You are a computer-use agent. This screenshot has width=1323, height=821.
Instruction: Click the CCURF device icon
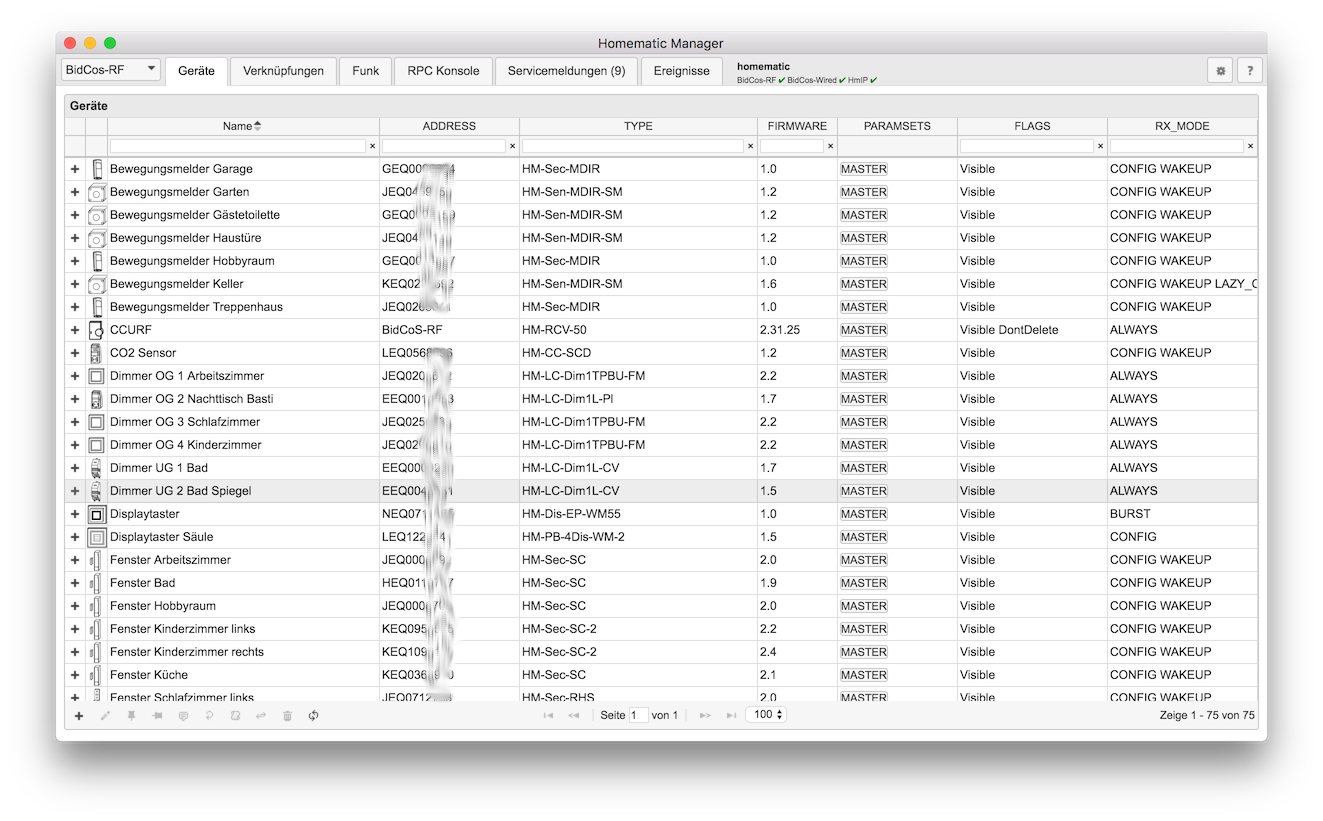[96, 330]
